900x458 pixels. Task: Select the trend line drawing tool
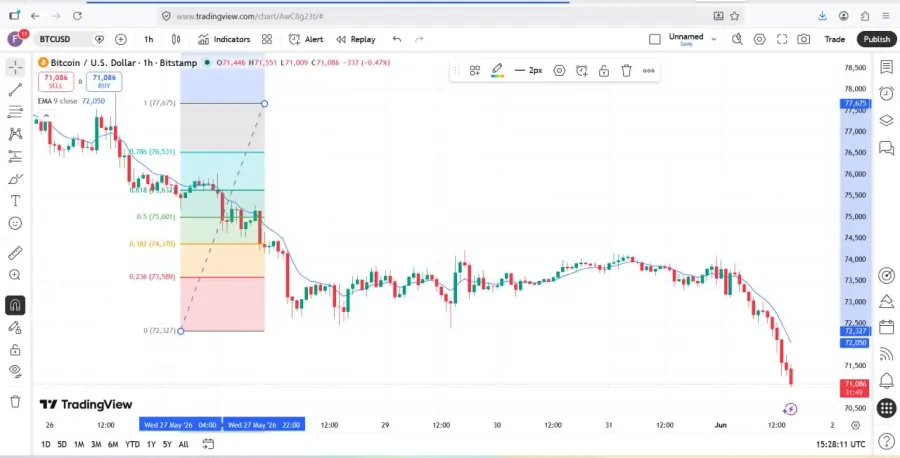click(15, 90)
